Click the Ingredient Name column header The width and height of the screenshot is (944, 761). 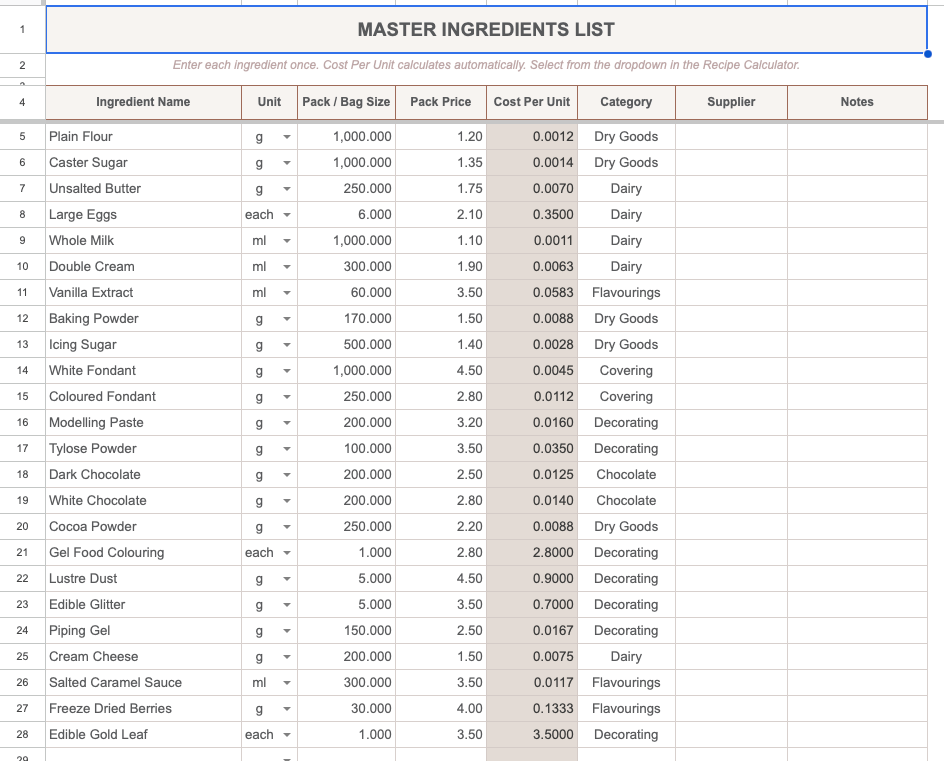point(143,102)
